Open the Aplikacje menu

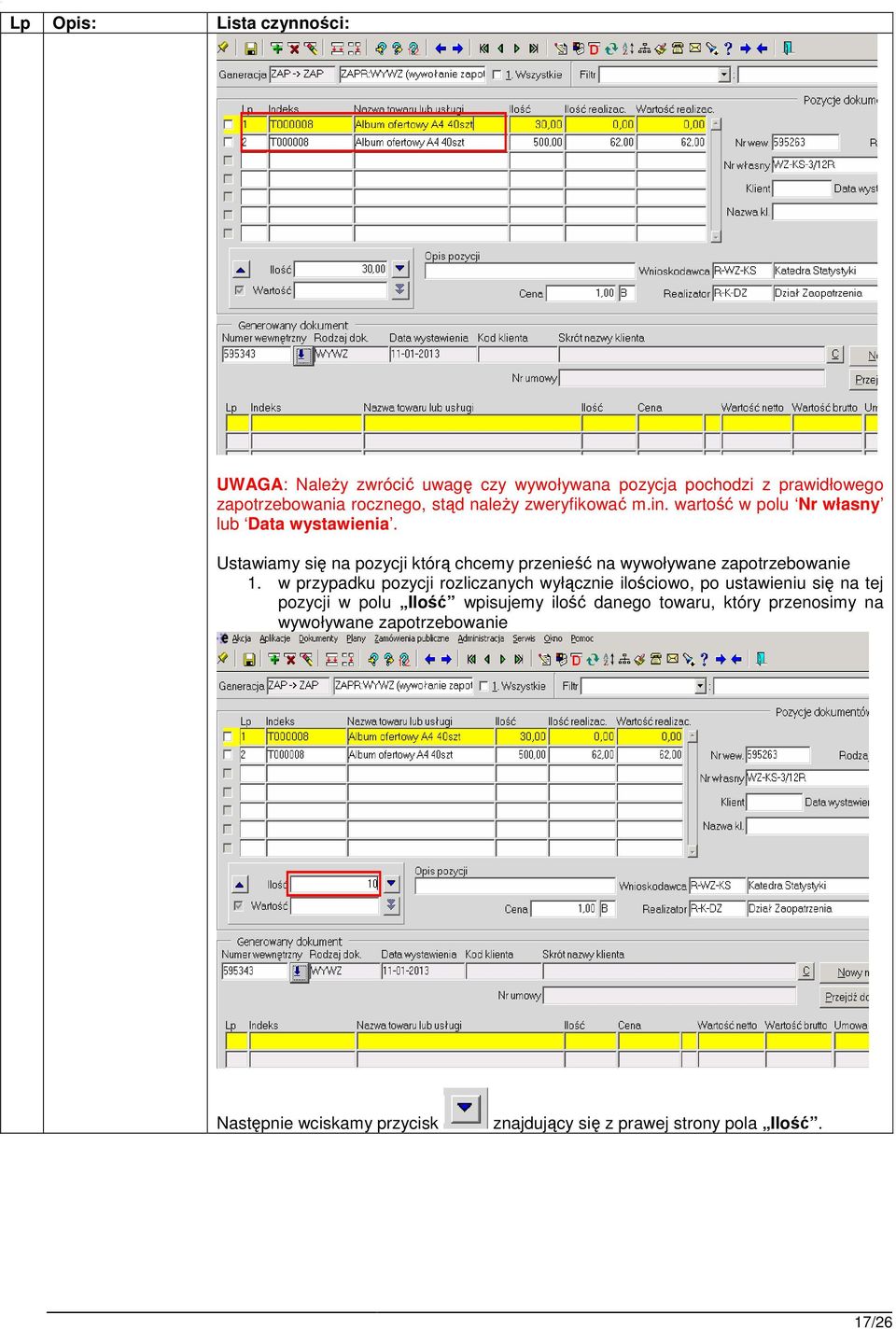coord(274,639)
